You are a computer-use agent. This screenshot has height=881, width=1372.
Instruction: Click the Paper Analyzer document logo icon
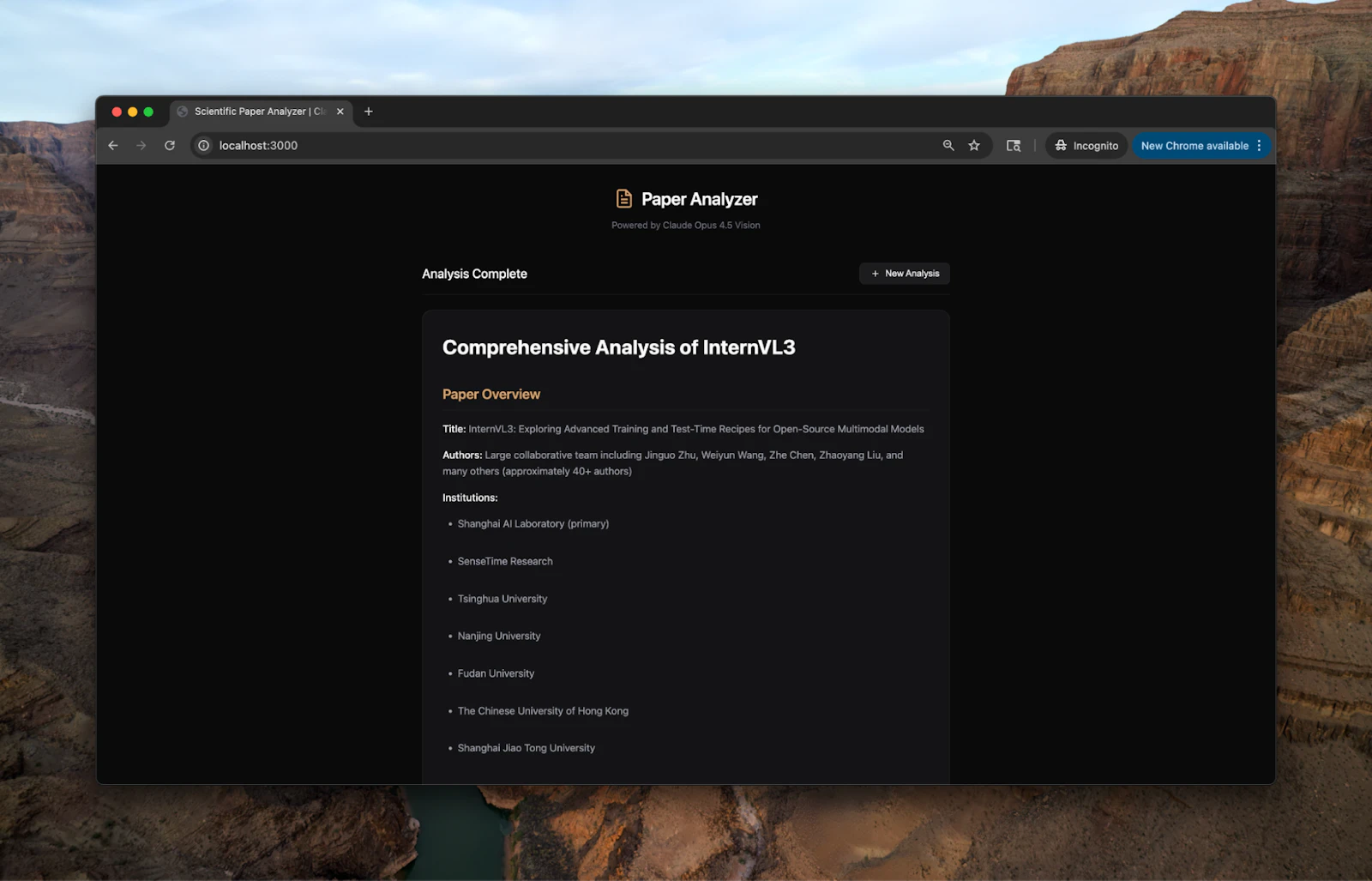624,199
